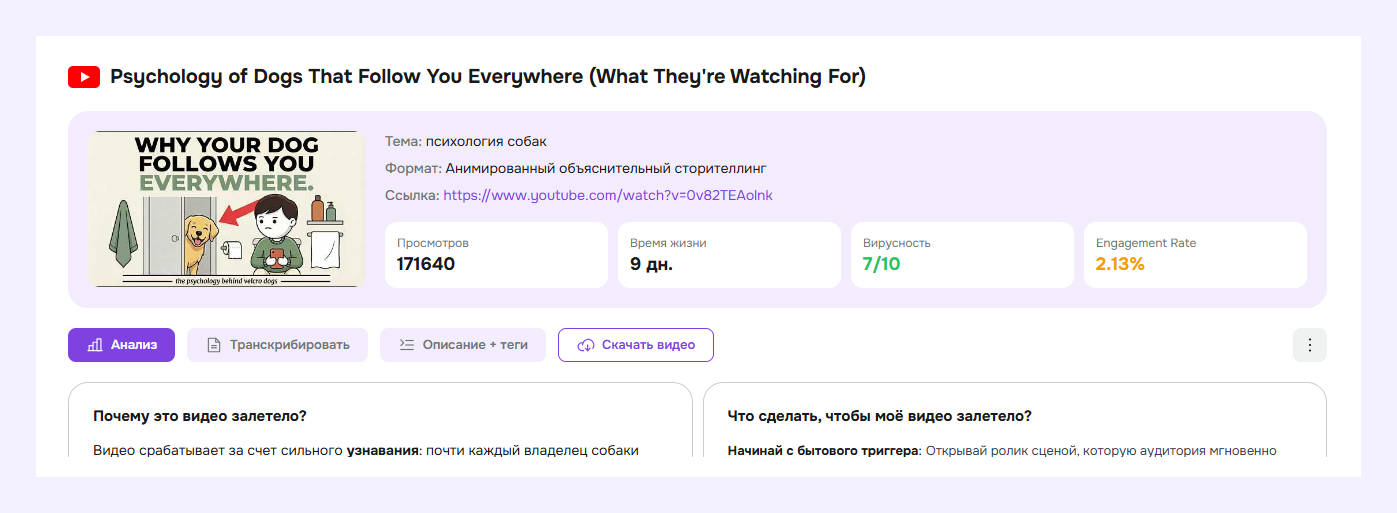Click the heading Почему это видео залетело?
1397x513 pixels.
coord(199,416)
